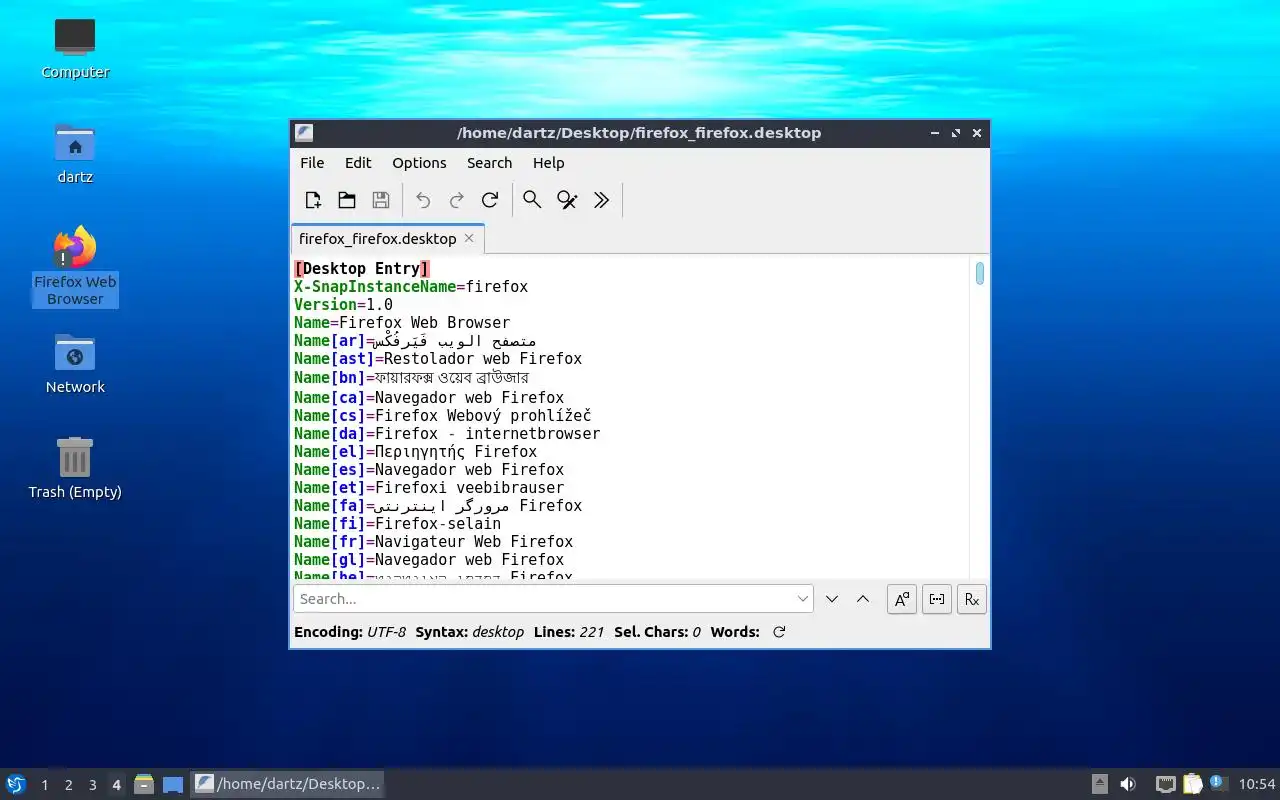This screenshot has height=800, width=1280.
Task: Open the Lubuntu start menu in the taskbar
Action: pyautogui.click(x=16, y=784)
